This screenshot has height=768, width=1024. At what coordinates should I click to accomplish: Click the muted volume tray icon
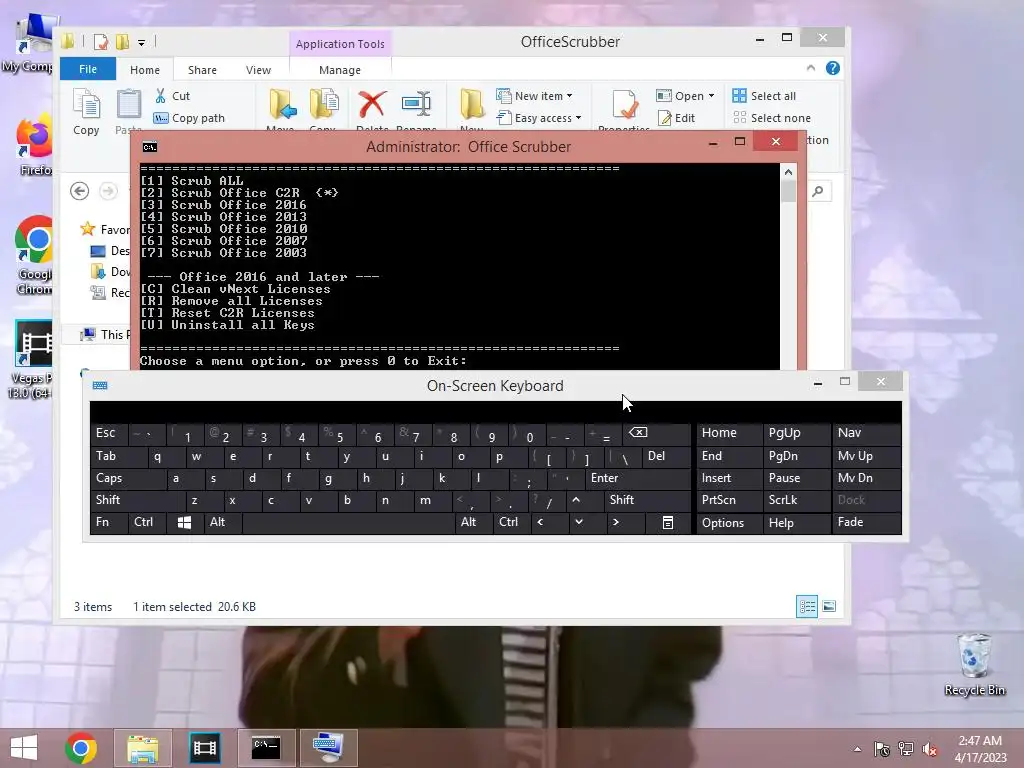click(929, 749)
